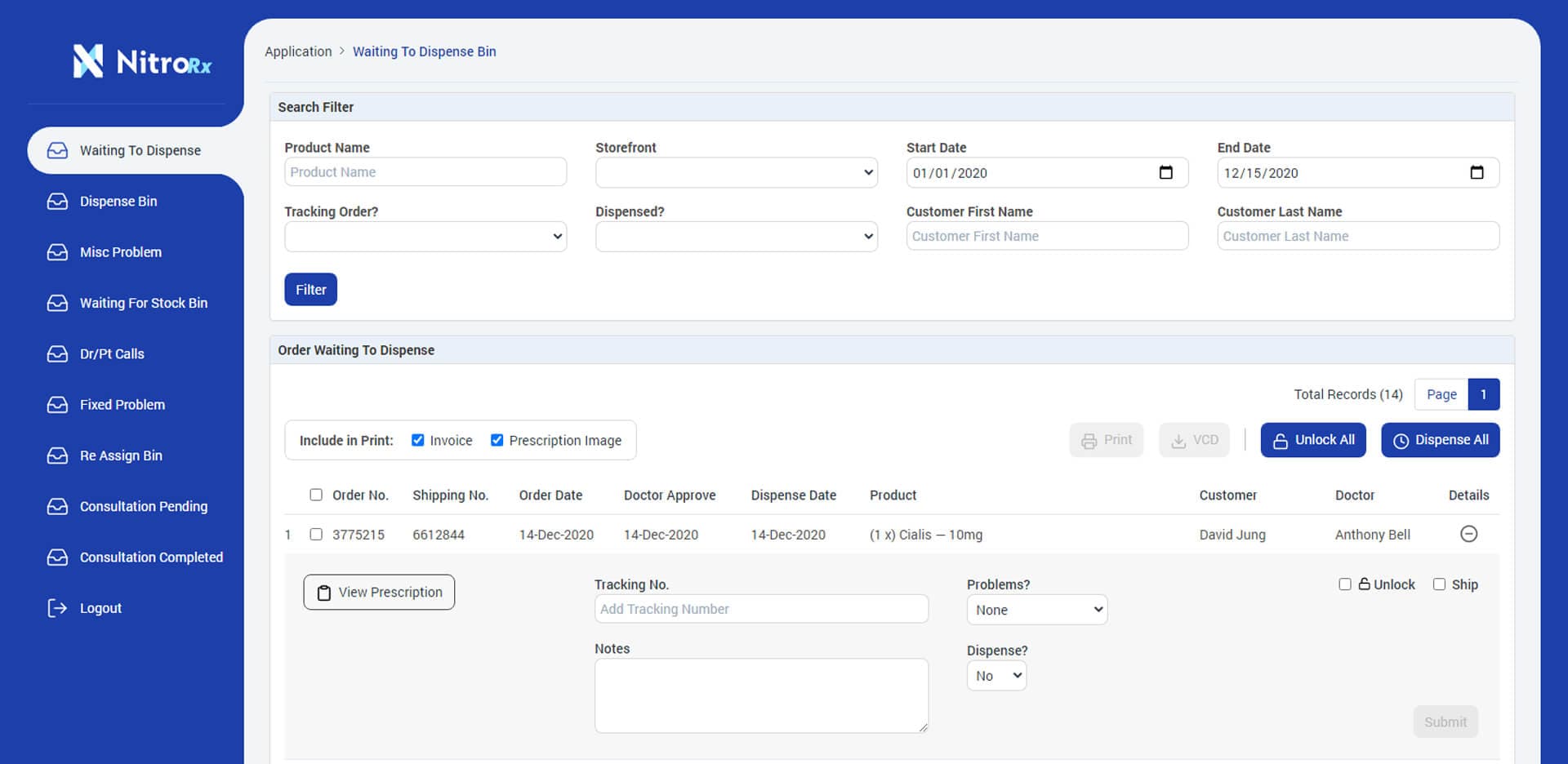Focus the Add Tracking Number field
1568x764 pixels.
(x=761, y=609)
